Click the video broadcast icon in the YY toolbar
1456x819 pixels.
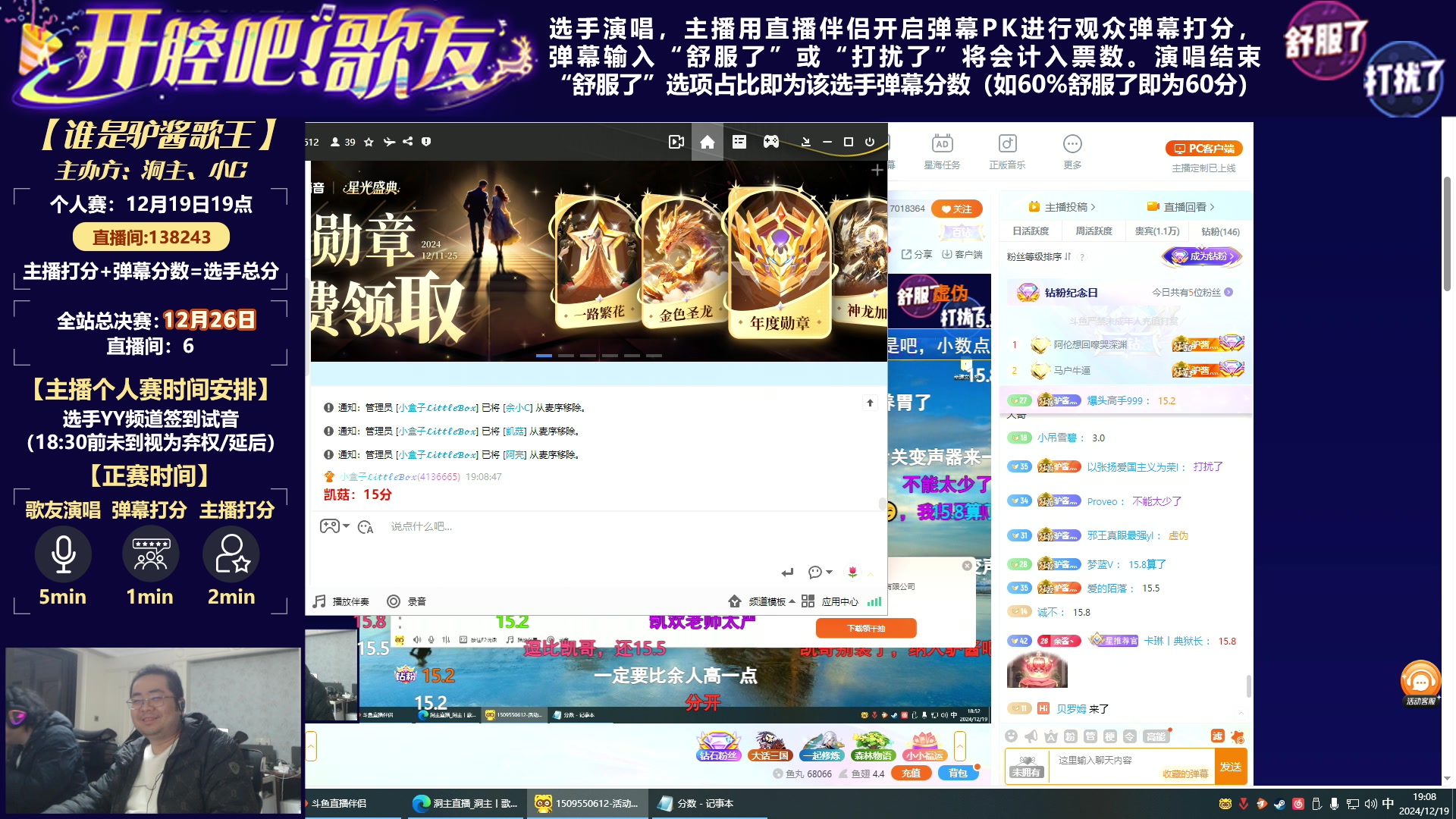676,142
